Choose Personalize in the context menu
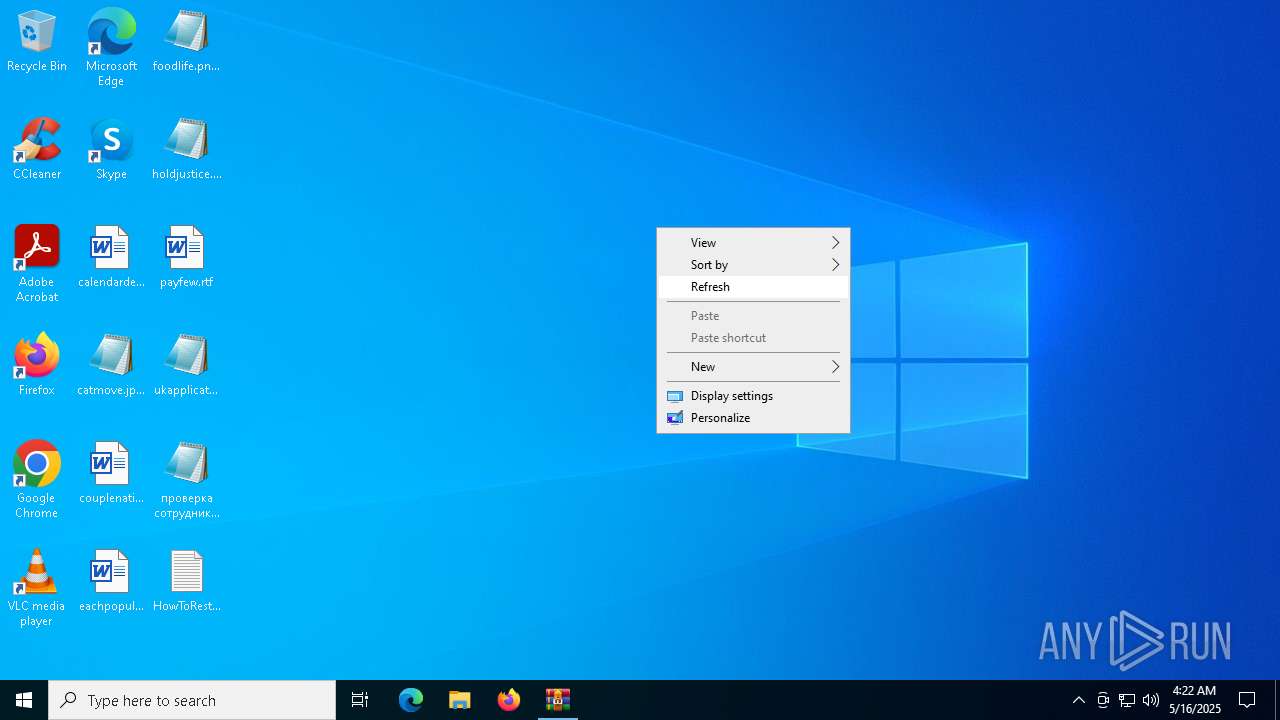Screen dimensions: 1280x720 753,418
